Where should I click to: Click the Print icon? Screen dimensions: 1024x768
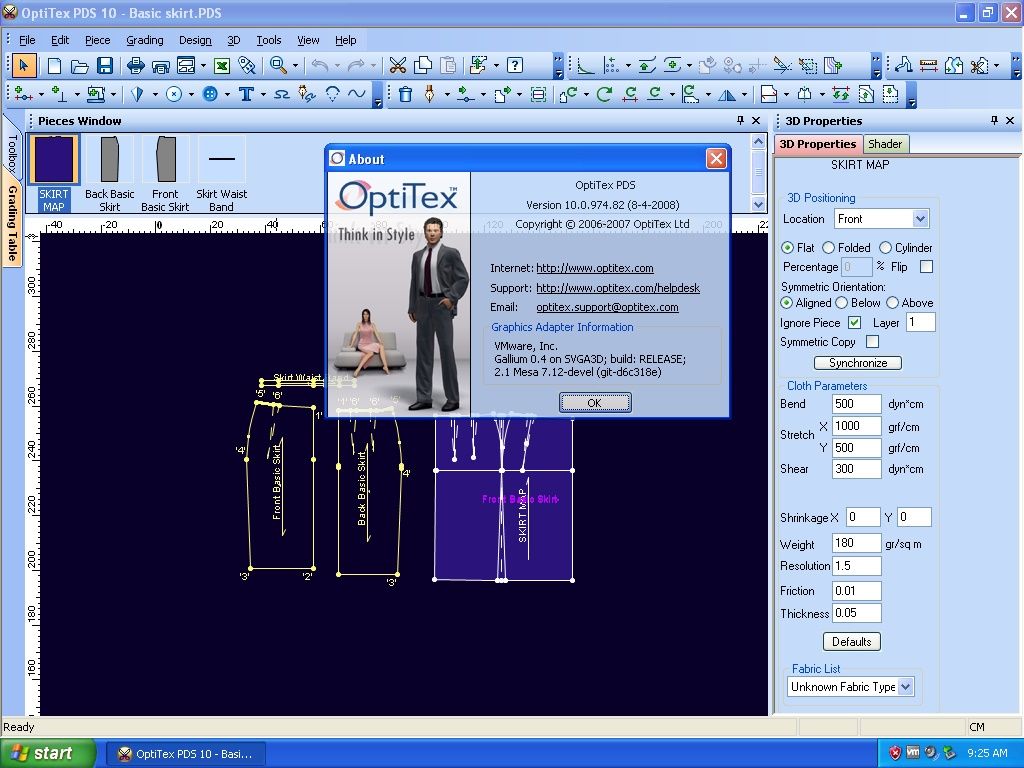click(136, 65)
